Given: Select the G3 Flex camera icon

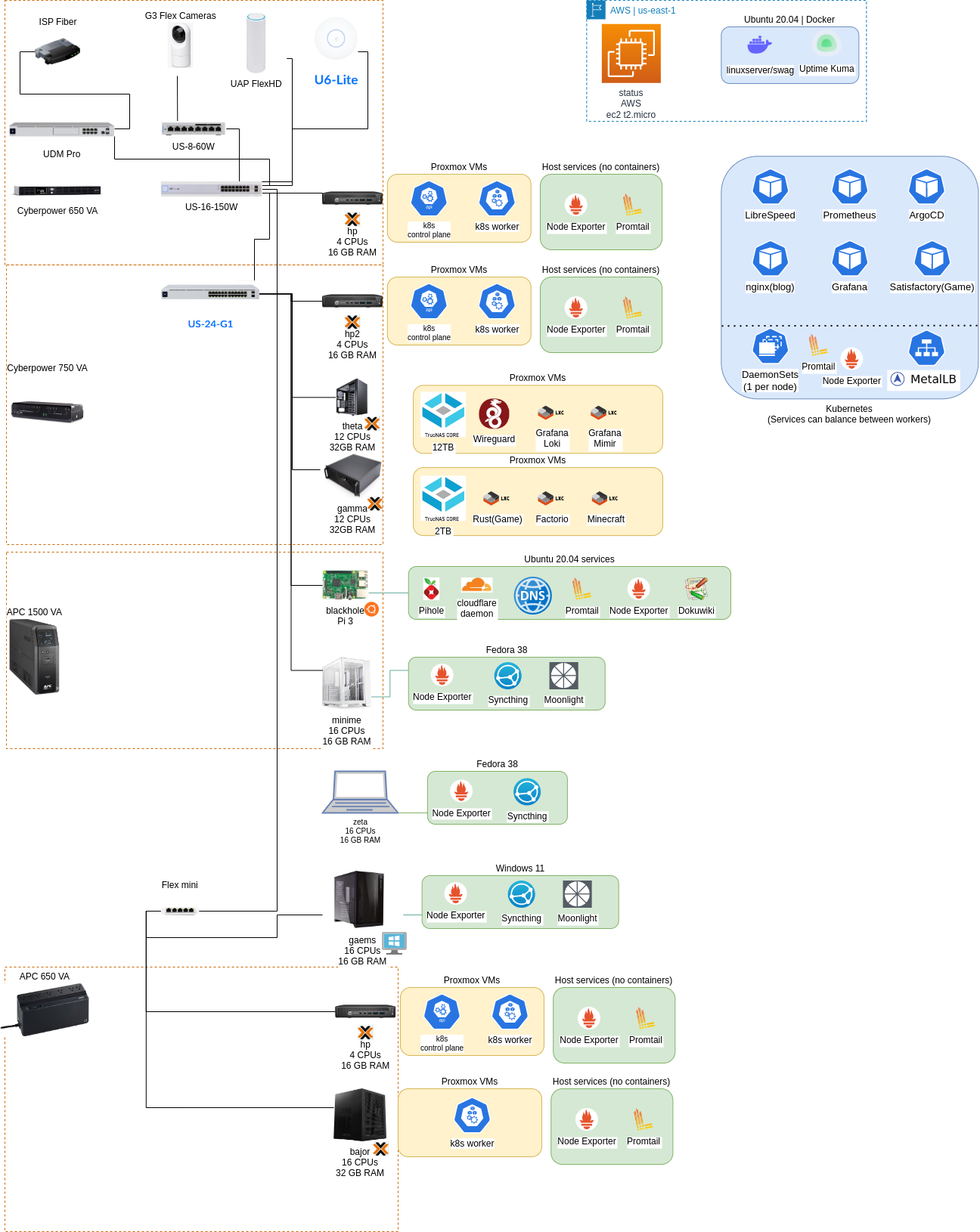Looking at the screenshot, I should 180,45.
